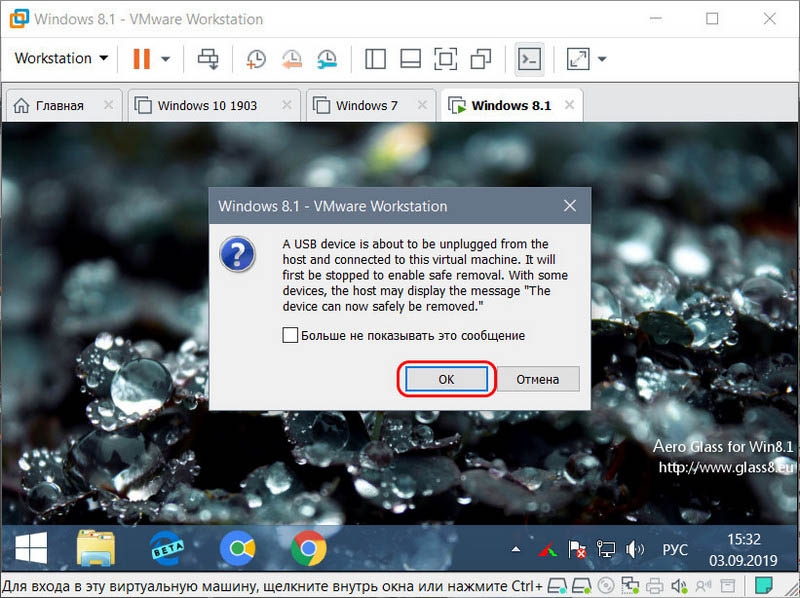Close the Windows 10 1903 tab
Image resolution: width=800 pixels, height=598 pixels.
[x=287, y=105]
